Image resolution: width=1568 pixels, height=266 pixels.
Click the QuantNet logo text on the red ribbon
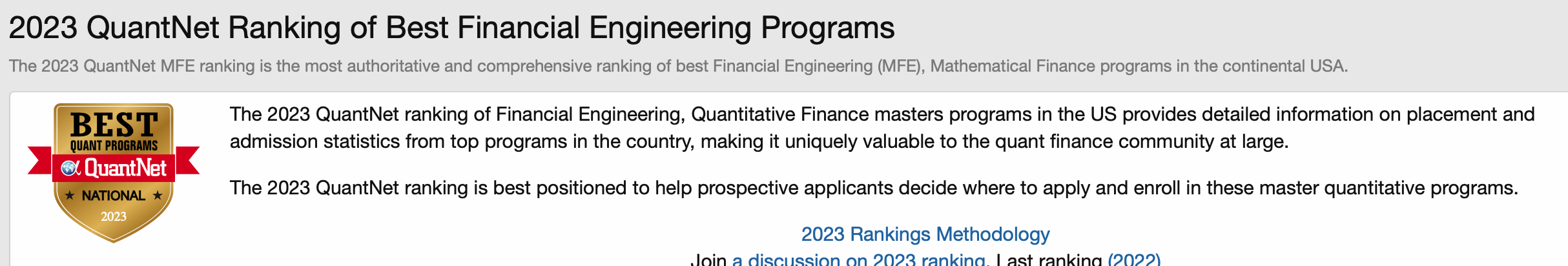pos(125,169)
